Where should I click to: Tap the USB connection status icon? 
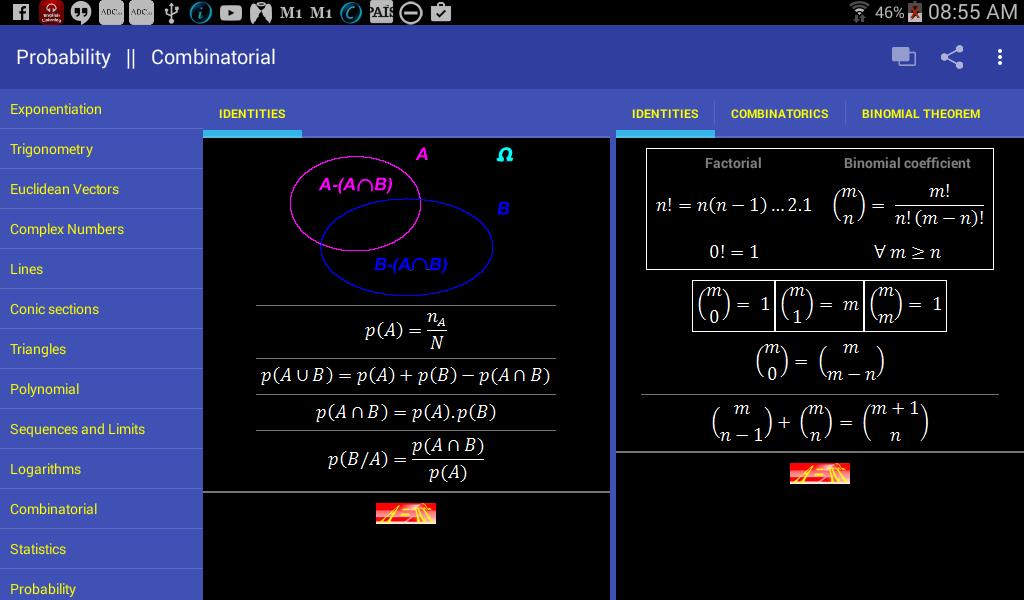(x=171, y=12)
